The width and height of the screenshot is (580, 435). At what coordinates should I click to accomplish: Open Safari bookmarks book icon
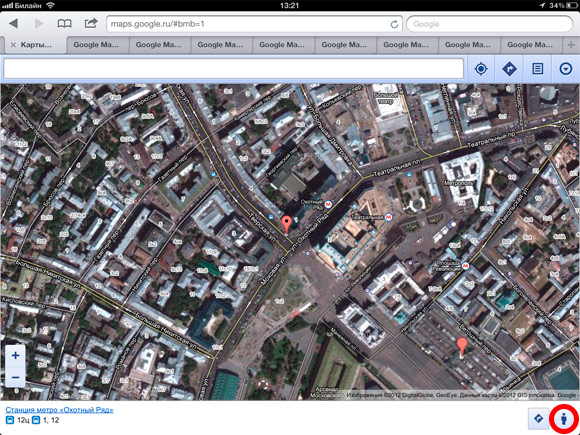click(64, 24)
